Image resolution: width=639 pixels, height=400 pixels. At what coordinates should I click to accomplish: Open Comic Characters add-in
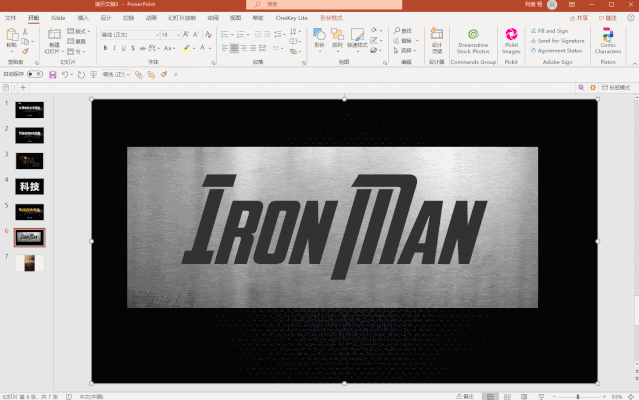click(608, 41)
